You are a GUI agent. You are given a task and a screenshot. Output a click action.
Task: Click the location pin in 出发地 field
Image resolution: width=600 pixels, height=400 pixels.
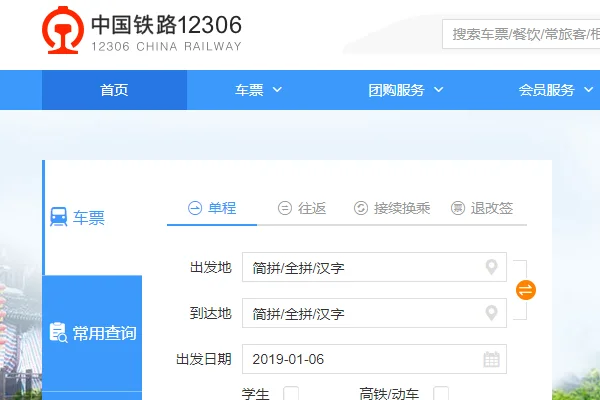(x=491, y=267)
